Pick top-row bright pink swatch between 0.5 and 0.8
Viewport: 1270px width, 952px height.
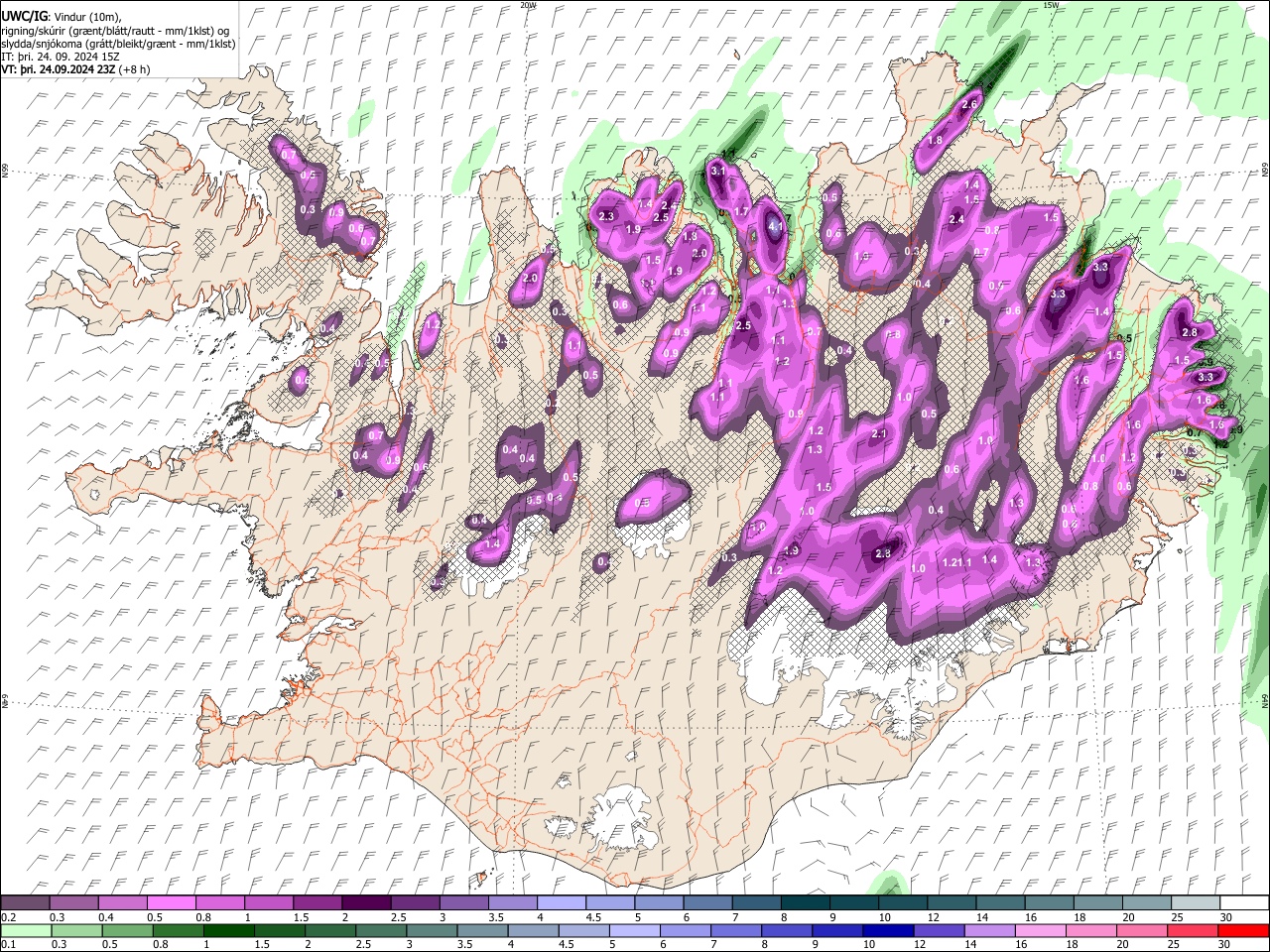tap(171, 903)
